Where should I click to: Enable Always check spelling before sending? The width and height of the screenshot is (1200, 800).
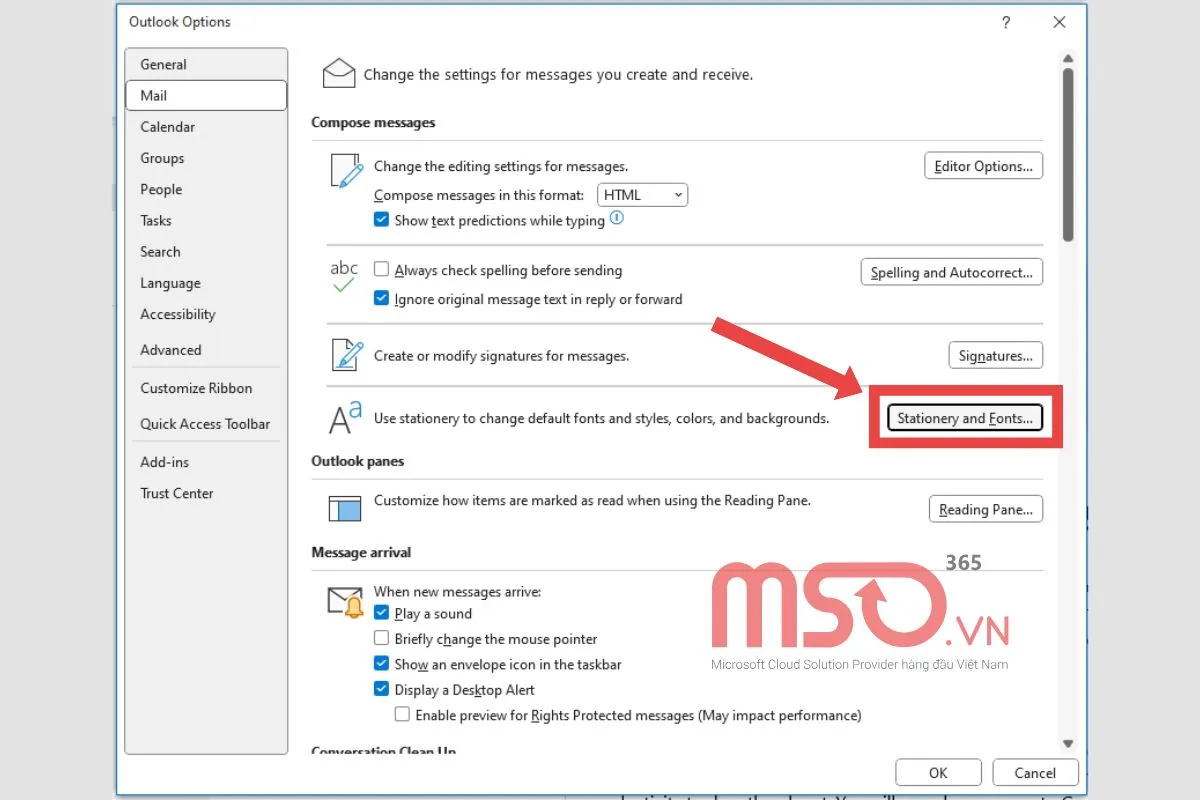coord(381,270)
